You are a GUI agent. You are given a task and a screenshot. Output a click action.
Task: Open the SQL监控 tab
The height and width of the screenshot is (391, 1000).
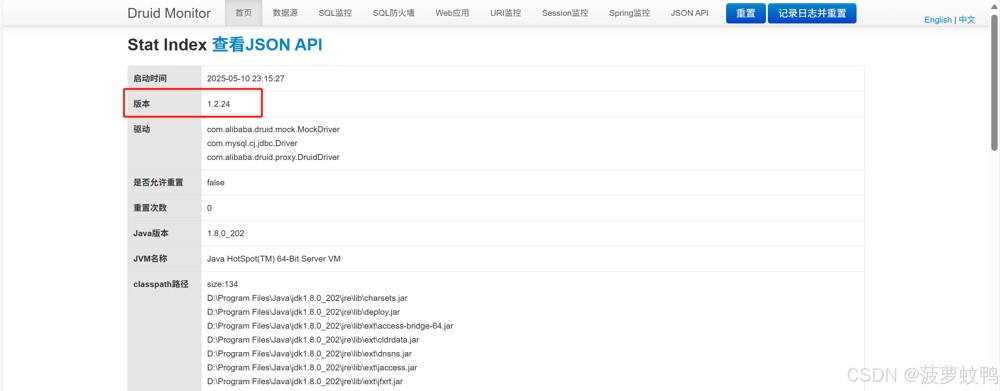coord(335,13)
